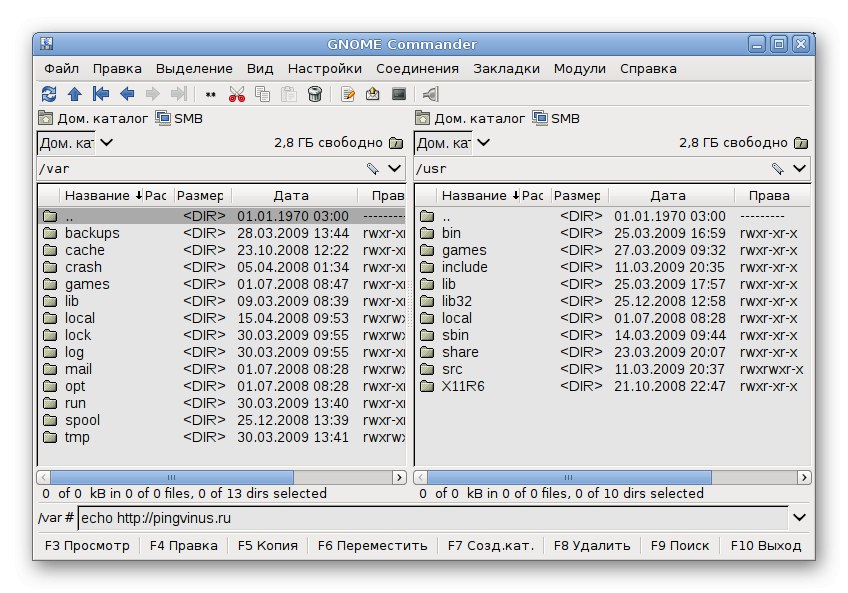Open the Модули menu

tap(579, 69)
